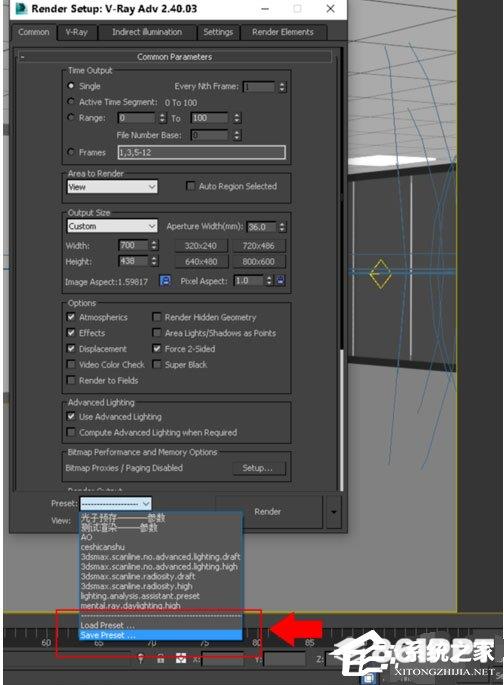The height and width of the screenshot is (685, 504).
Task: Switch to the Render Elements tab
Action: click(x=283, y=32)
